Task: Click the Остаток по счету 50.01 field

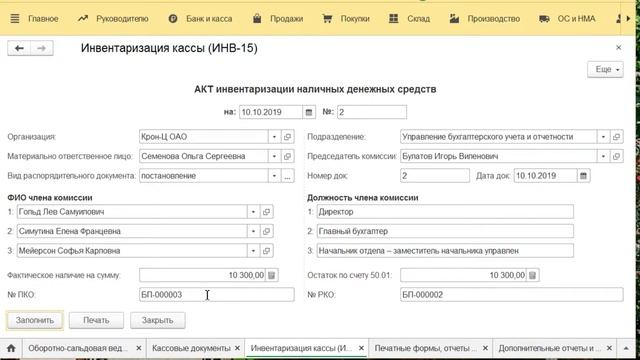Action: click(x=463, y=275)
